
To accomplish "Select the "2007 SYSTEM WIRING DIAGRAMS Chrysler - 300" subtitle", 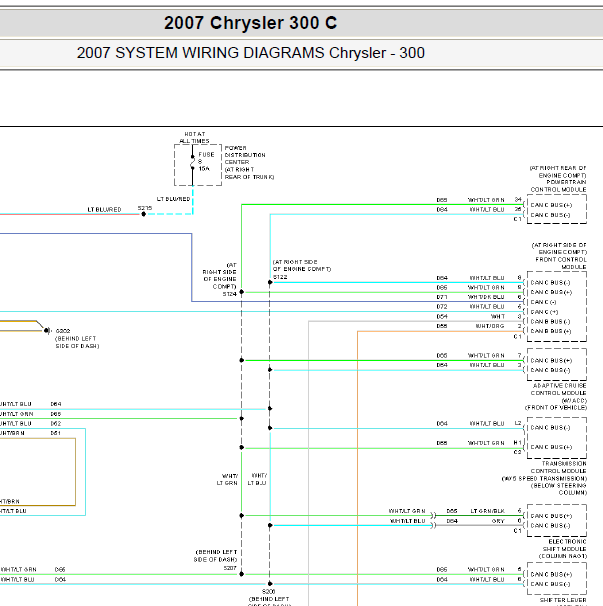I will click(x=250, y=53).
